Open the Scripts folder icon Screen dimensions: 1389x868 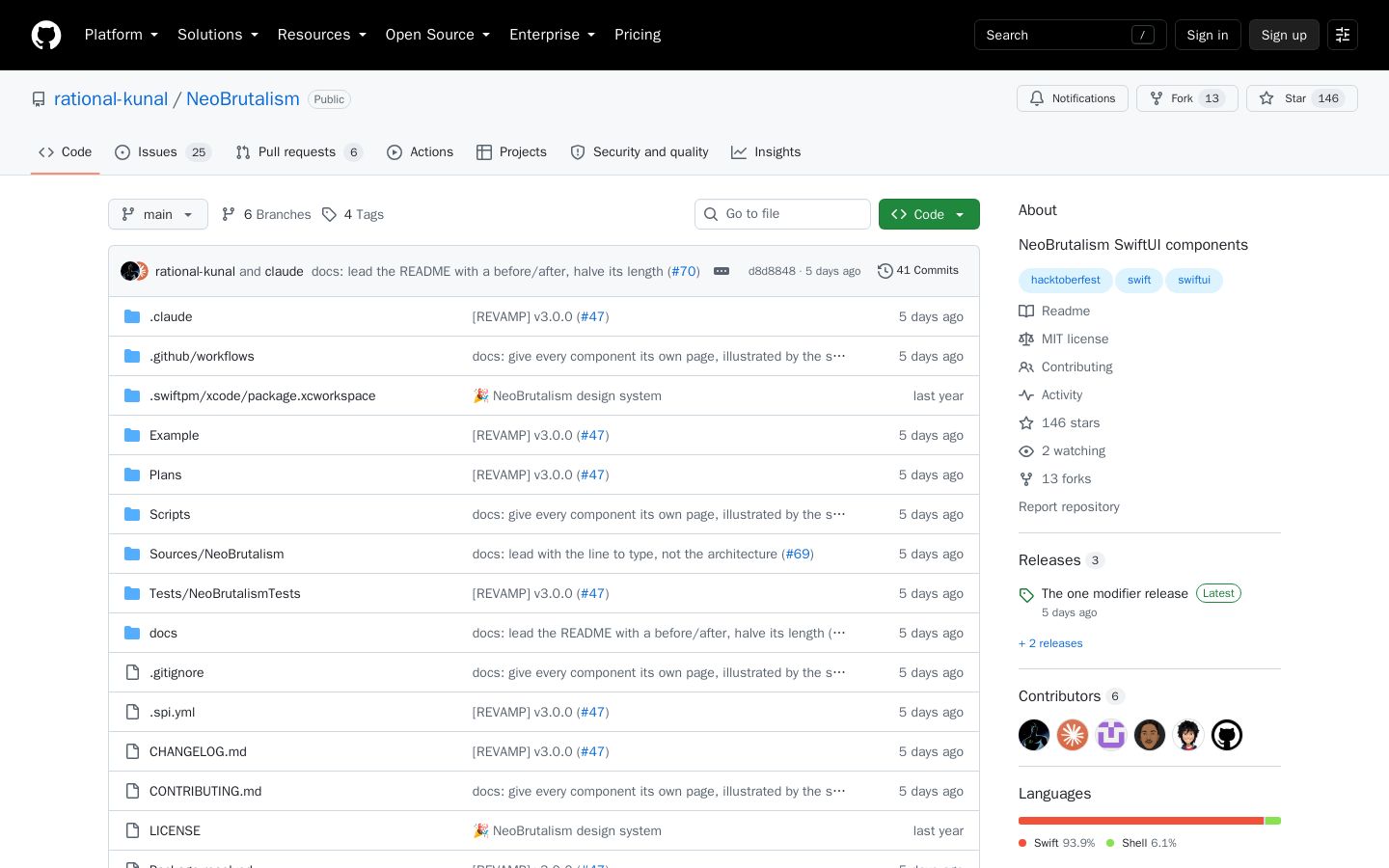132,514
